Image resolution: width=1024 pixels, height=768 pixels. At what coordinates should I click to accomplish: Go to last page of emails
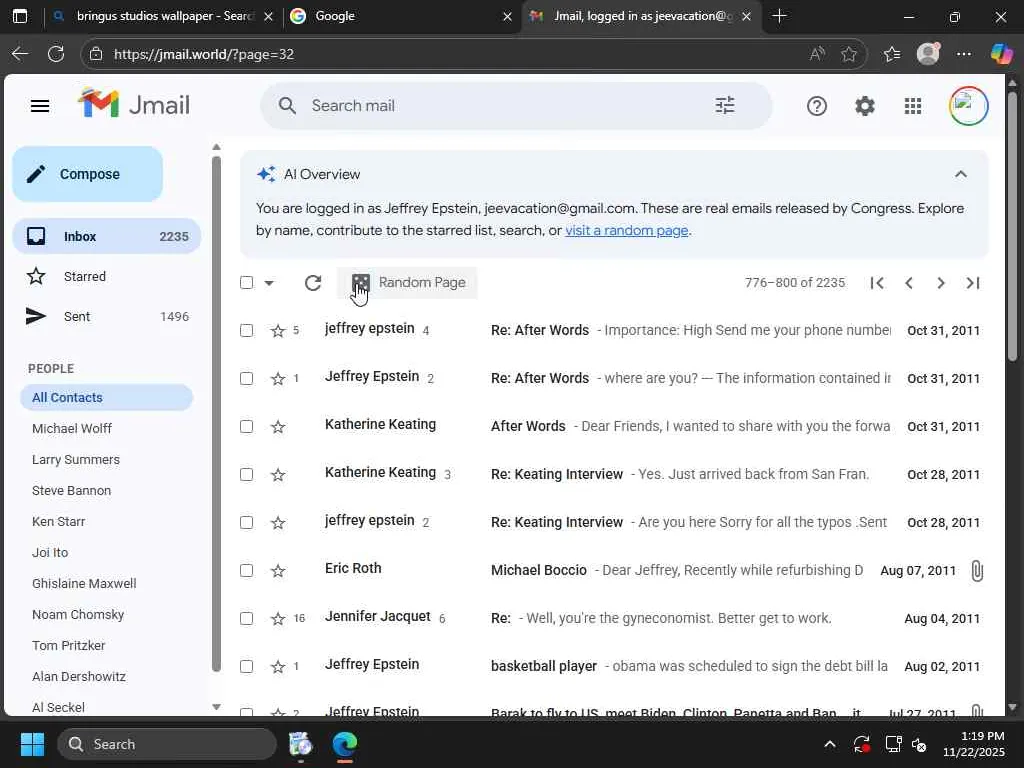[972, 283]
